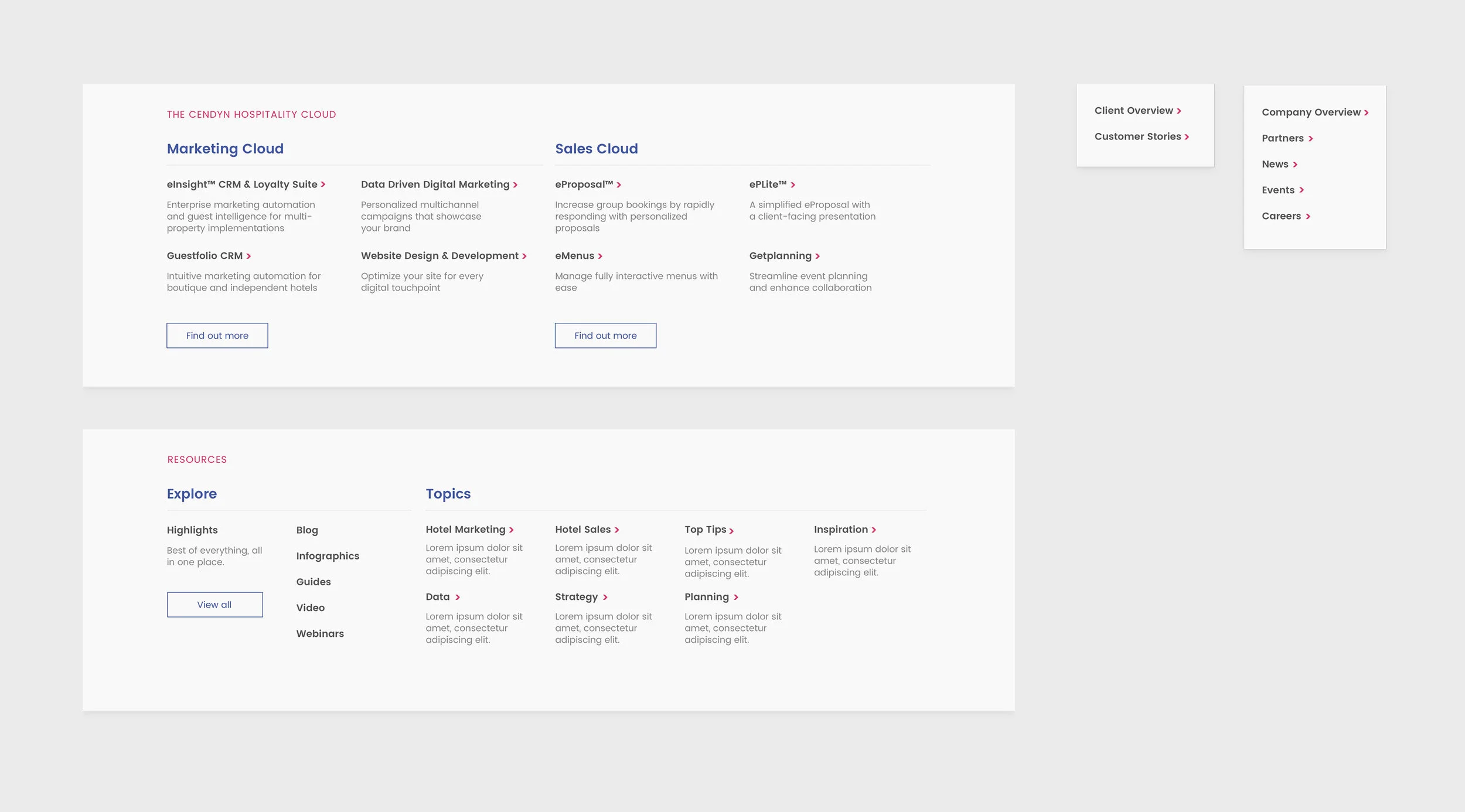Open Client Overview menu item
Viewport: 1465px width, 812px height.
(1137, 111)
